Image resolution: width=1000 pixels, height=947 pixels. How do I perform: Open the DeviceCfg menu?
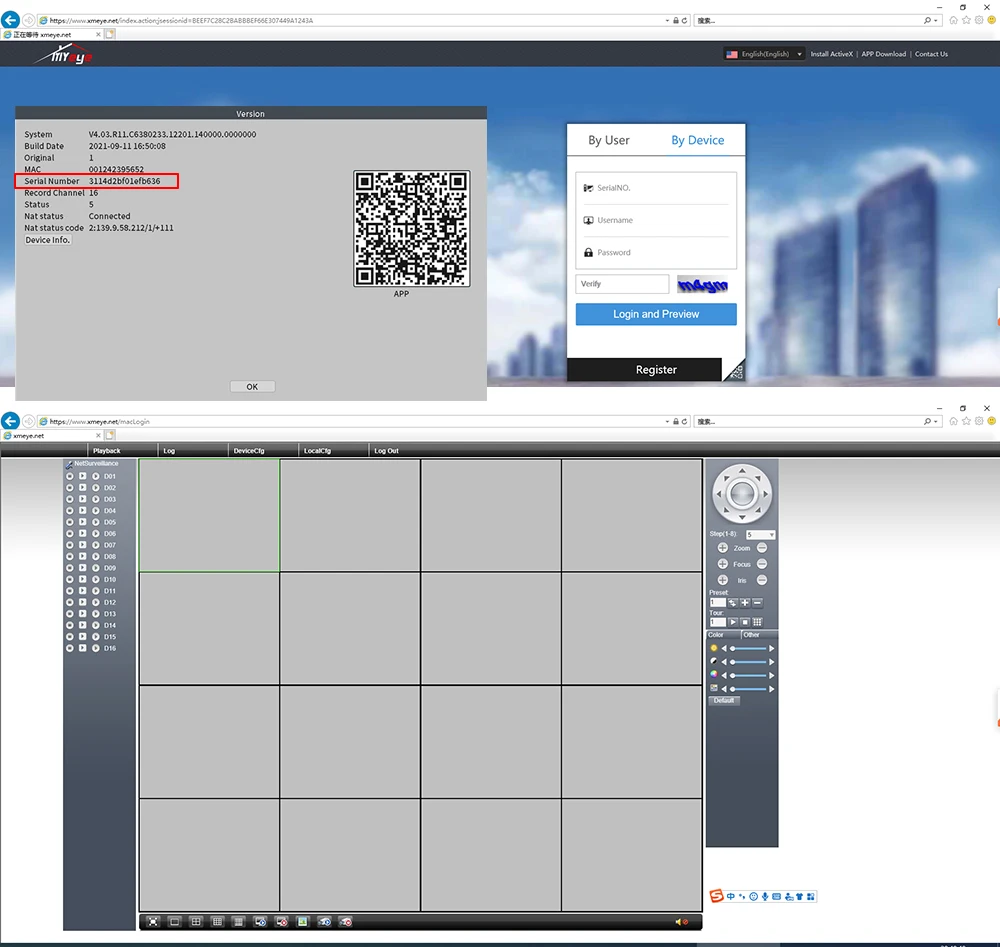pyautogui.click(x=249, y=451)
